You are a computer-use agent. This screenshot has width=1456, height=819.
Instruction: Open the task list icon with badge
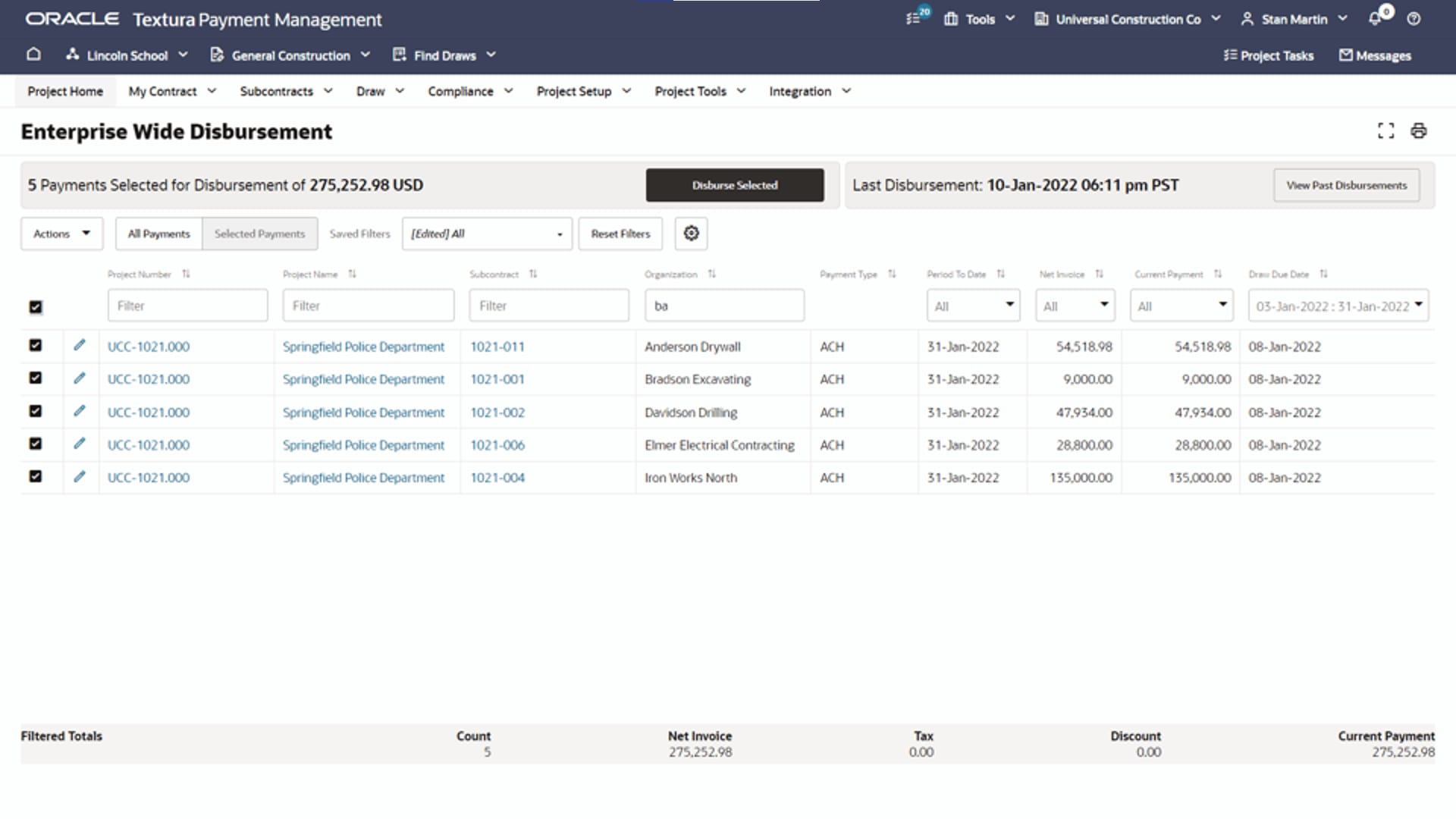pyautogui.click(x=915, y=19)
